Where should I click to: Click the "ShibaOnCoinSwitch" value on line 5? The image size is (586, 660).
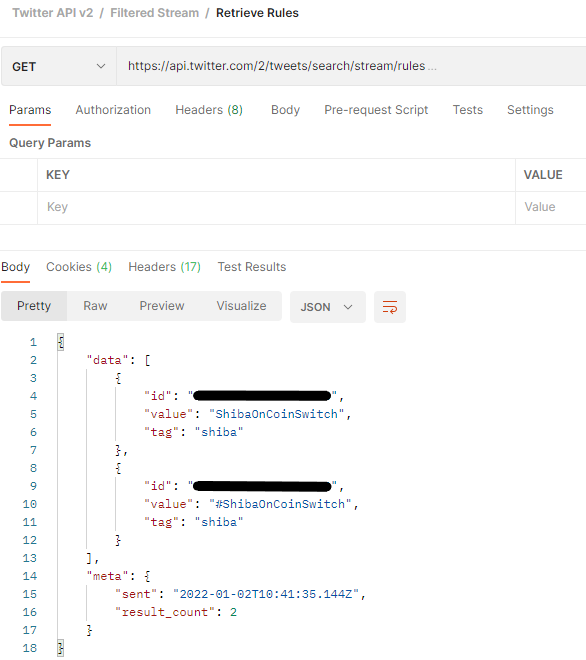coord(277,414)
